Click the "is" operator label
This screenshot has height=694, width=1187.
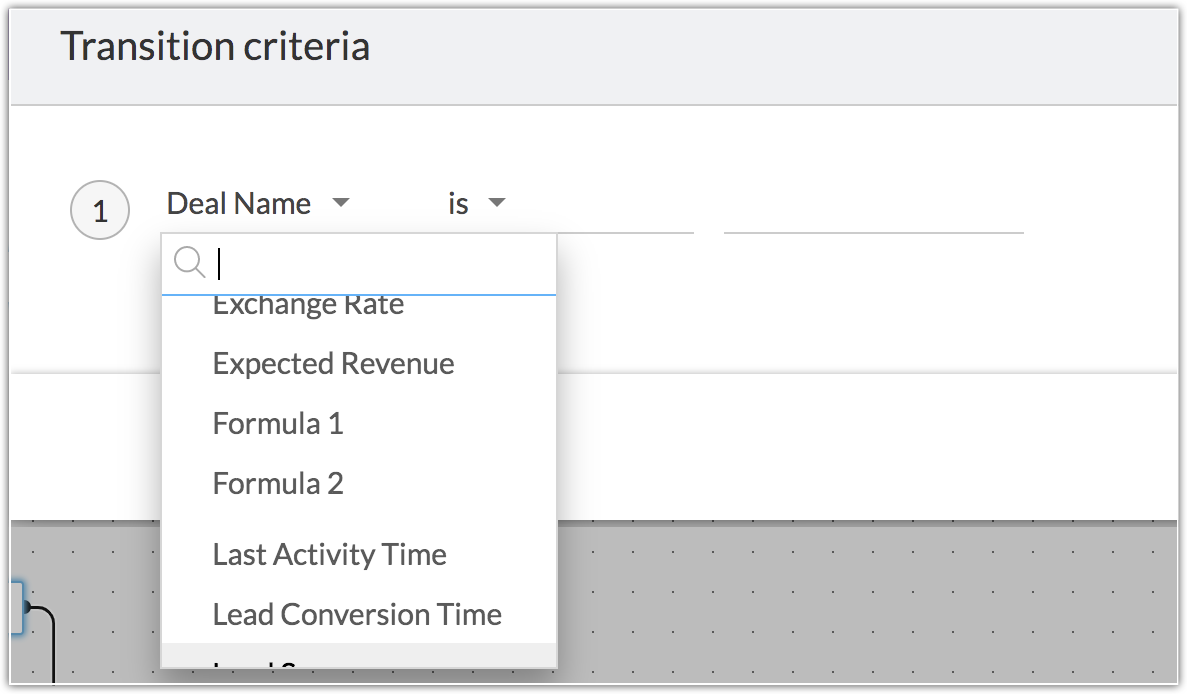(x=458, y=204)
